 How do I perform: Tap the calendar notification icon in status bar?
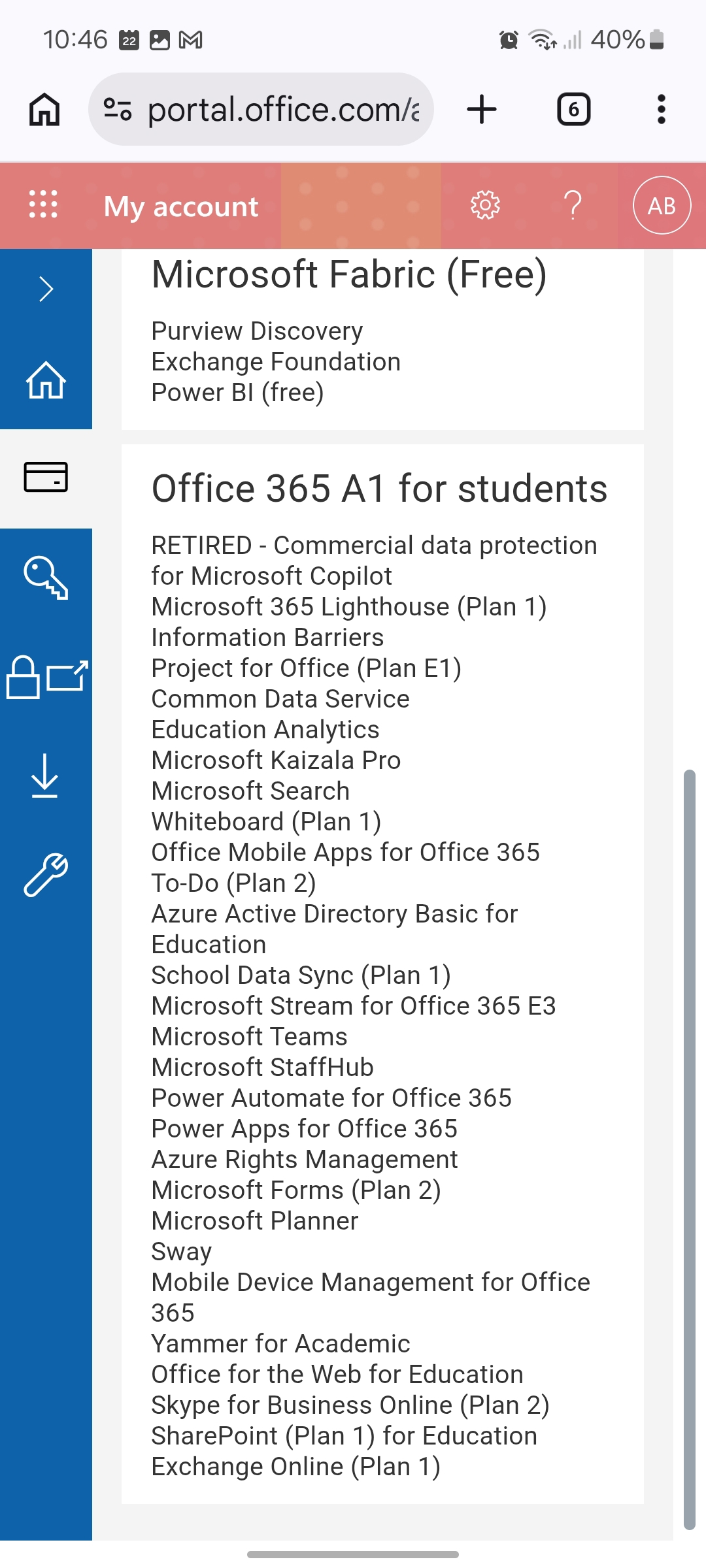click(x=129, y=41)
